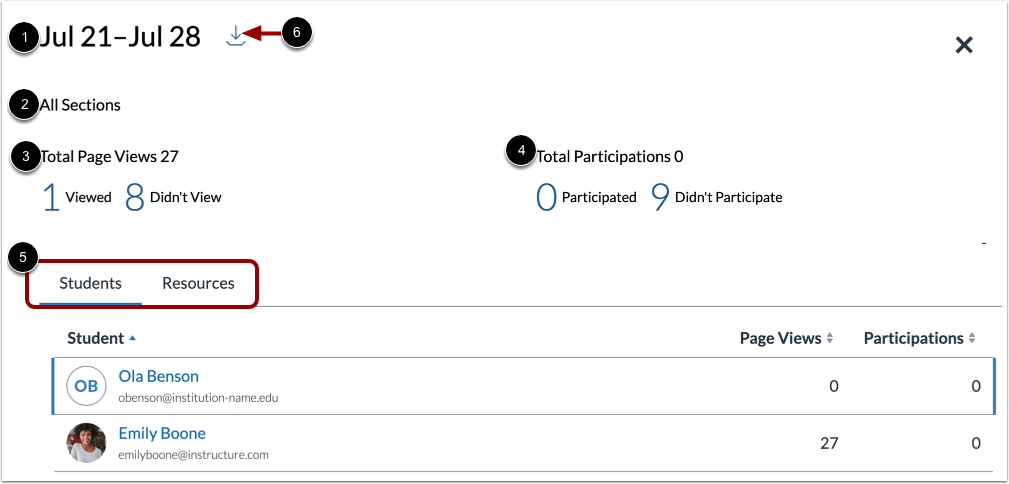Click the 8 Didn't View count
1009x484 pixels.
(x=135, y=197)
